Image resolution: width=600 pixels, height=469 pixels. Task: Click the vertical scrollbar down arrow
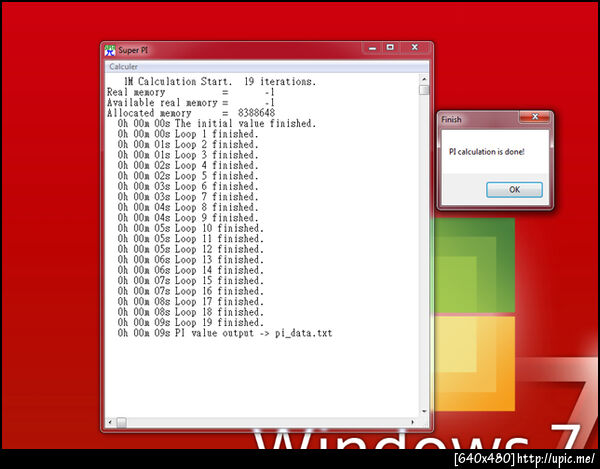tap(424, 411)
